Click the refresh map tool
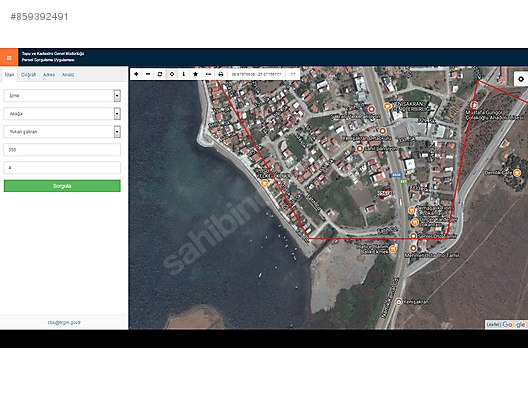Image resolution: width=528 pixels, height=396 pixels. pos(160,74)
